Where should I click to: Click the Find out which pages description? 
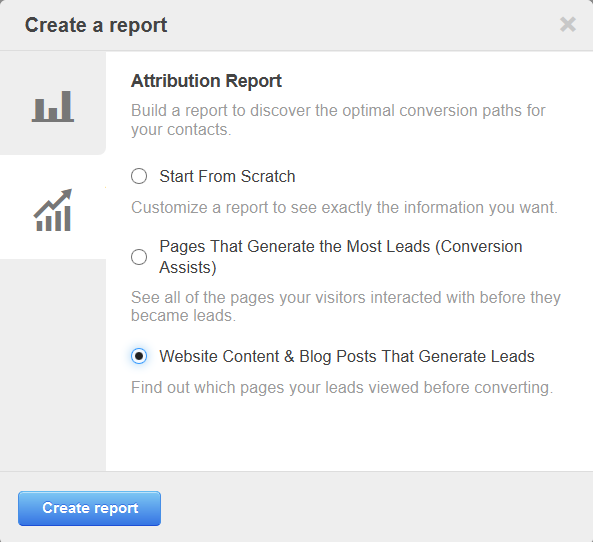pyautogui.click(x=342, y=387)
